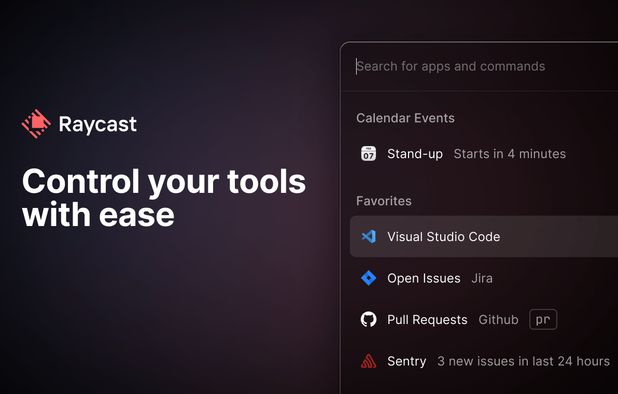Viewport: 618px width, 394px height.
Task: Open the Sentry favorite entry
Action: point(484,361)
